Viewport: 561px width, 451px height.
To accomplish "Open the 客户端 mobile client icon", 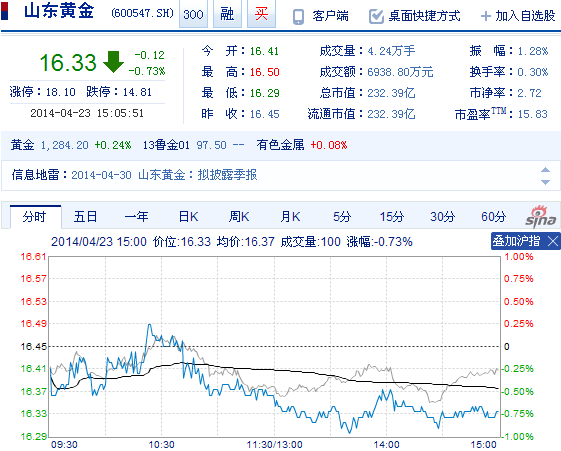I will [x=298, y=16].
